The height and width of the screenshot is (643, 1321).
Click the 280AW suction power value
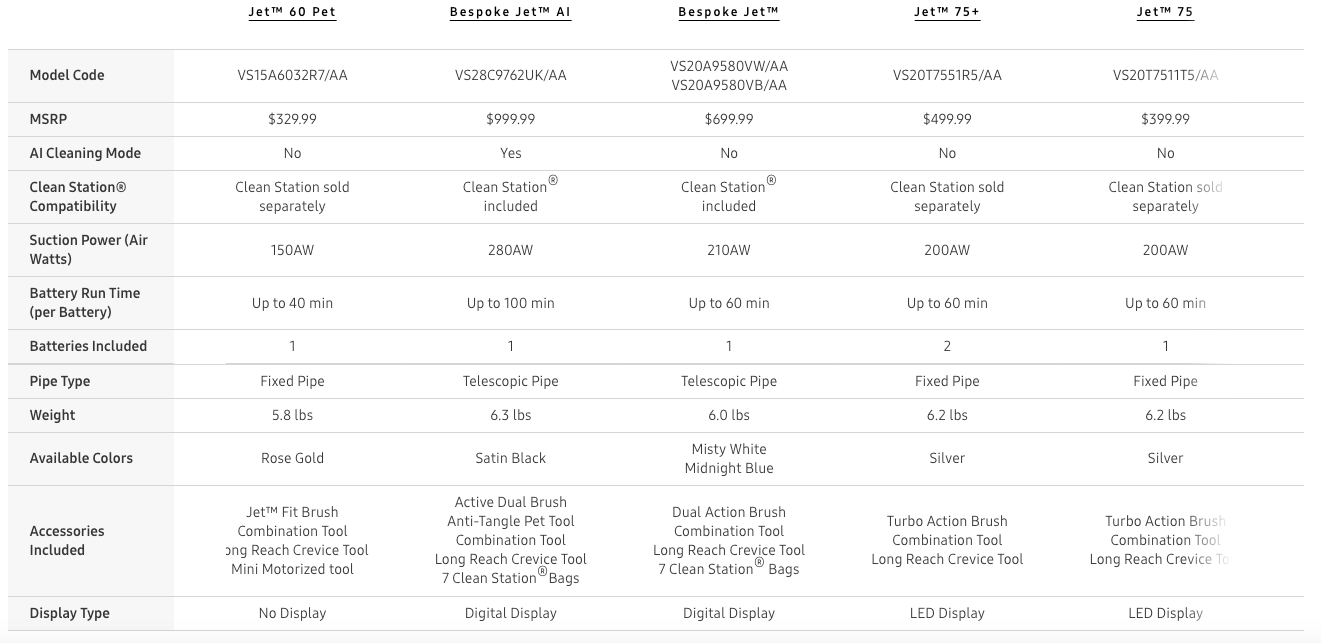point(510,250)
